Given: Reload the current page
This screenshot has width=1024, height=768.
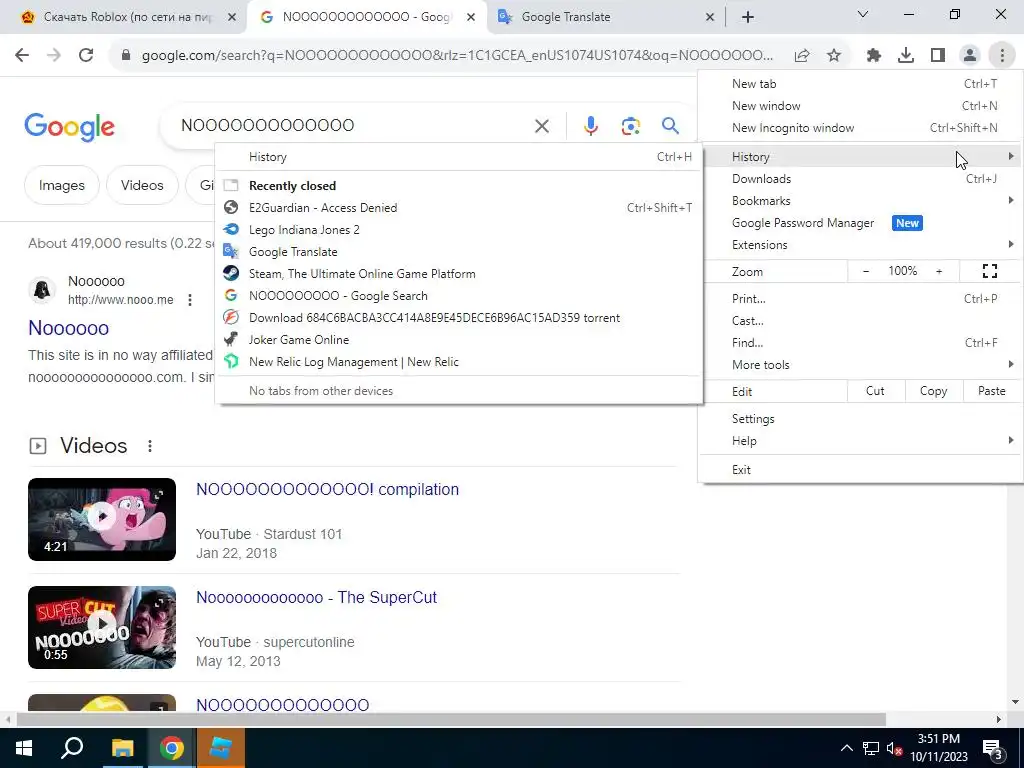Looking at the screenshot, I should coord(86,56).
